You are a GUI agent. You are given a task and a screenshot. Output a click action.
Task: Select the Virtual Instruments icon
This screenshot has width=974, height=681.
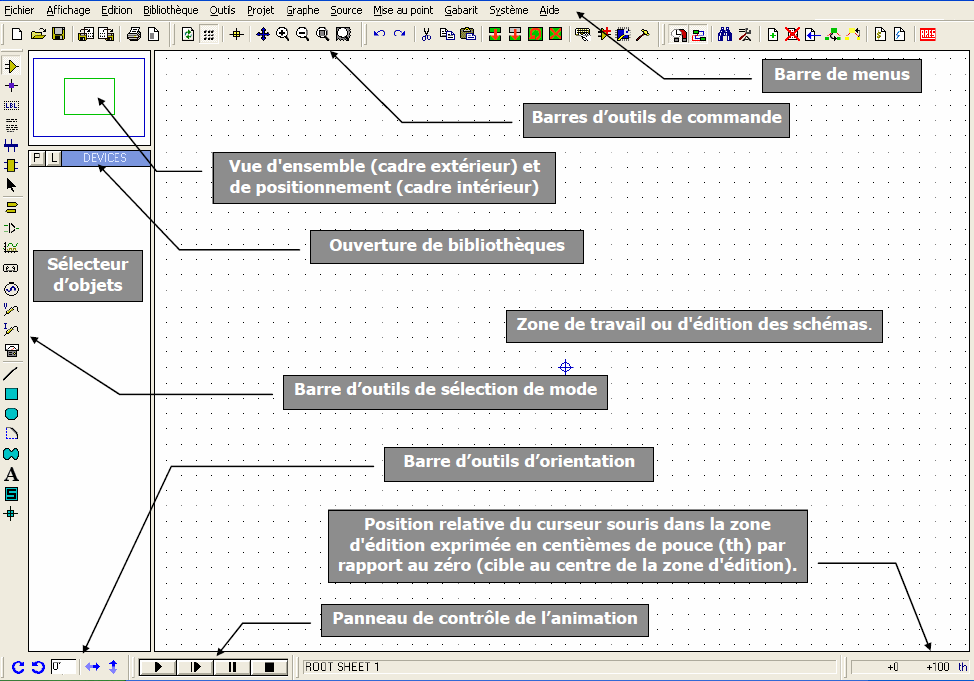11,350
